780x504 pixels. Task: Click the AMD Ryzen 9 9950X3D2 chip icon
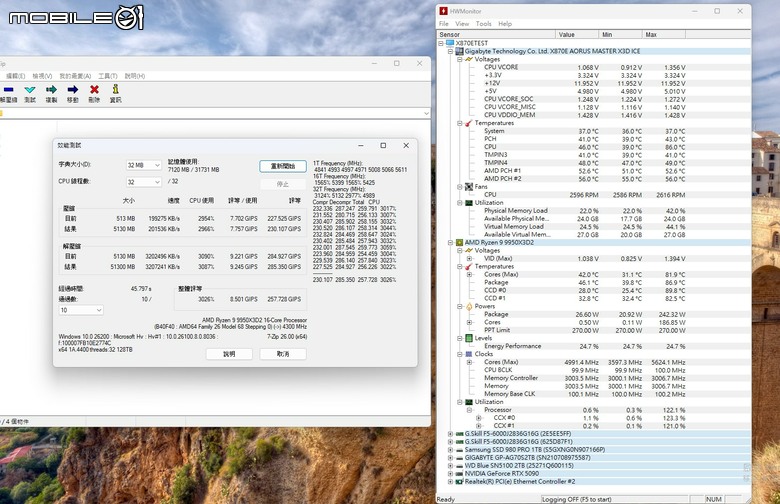[x=459, y=242]
